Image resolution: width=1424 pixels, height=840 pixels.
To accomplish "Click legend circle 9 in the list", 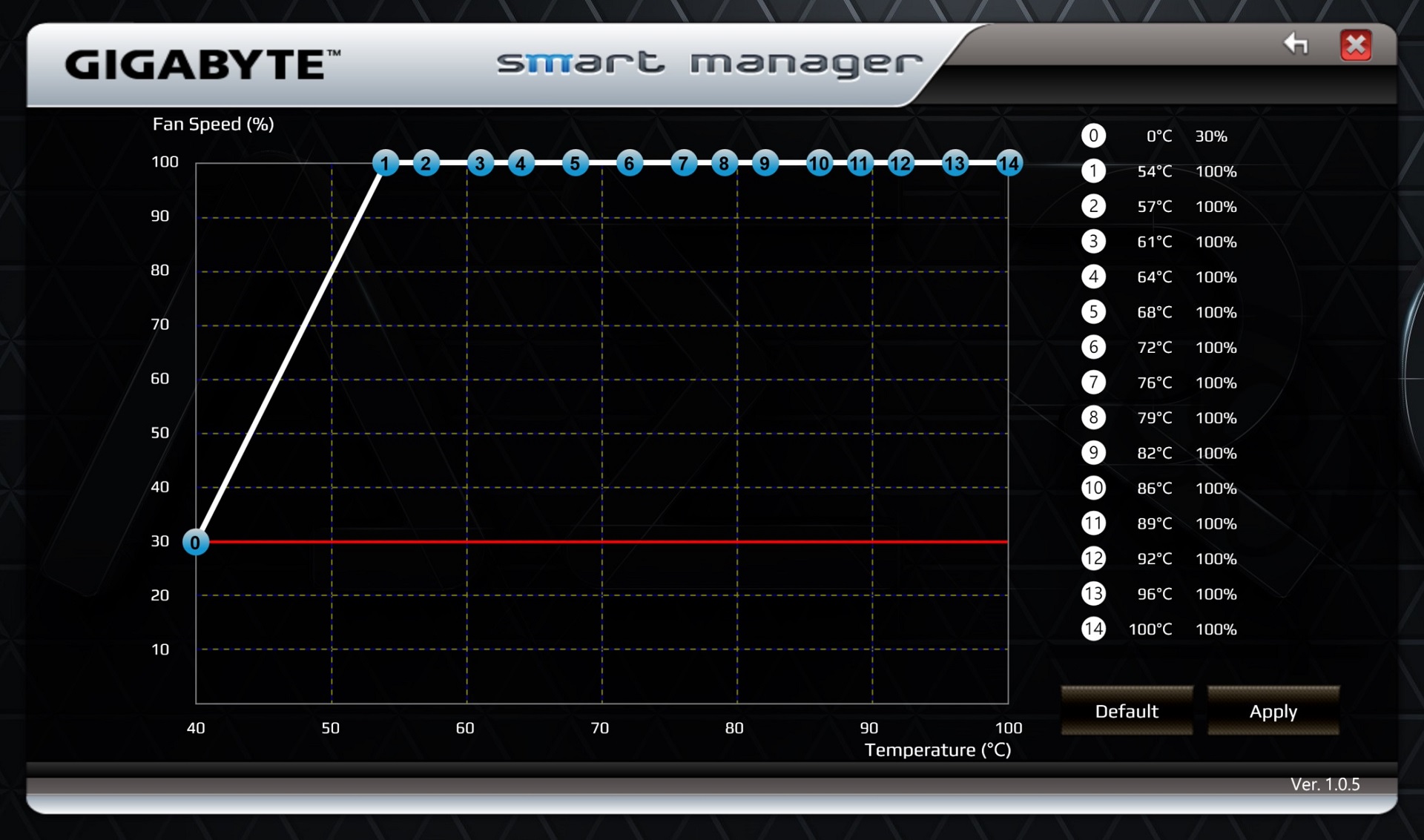I will (1093, 453).
